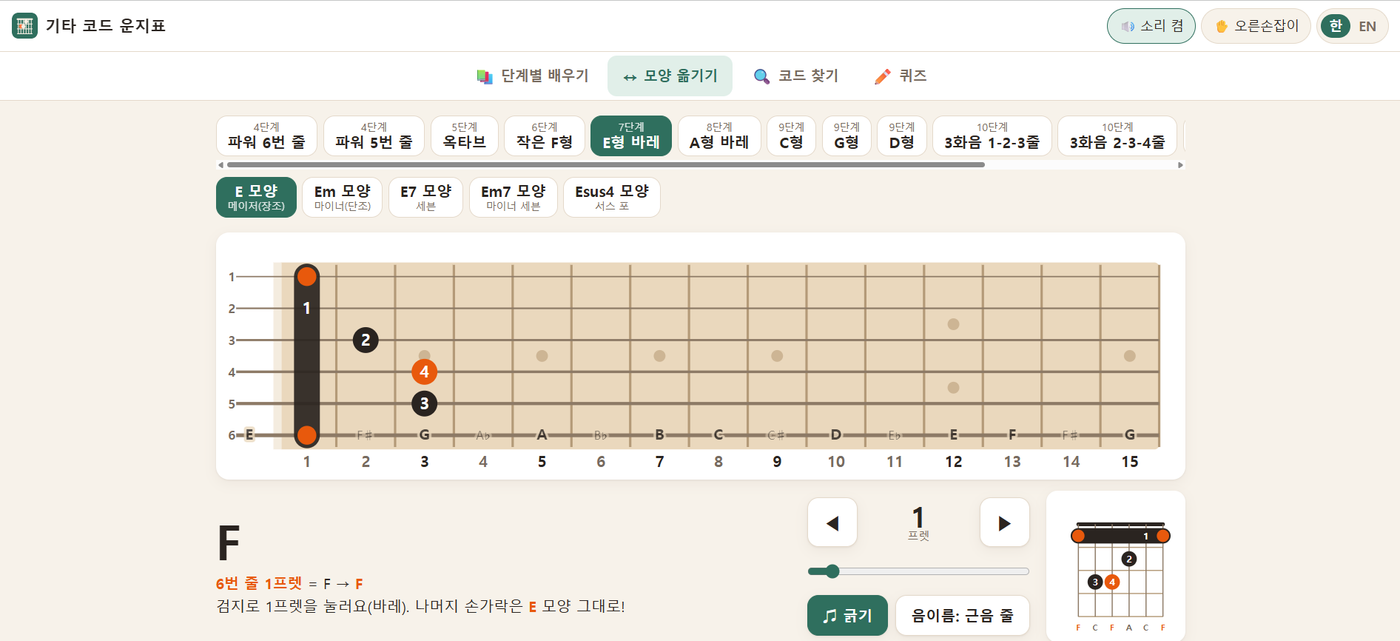
Task: Choose the Em 모양 minor shape
Action: click(x=342, y=197)
